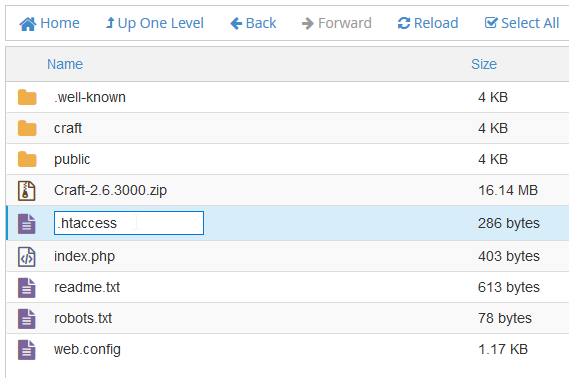This screenshot has width=569, height=378.
Task: Select the index.php file name
Action: click(x=85, y=256)
